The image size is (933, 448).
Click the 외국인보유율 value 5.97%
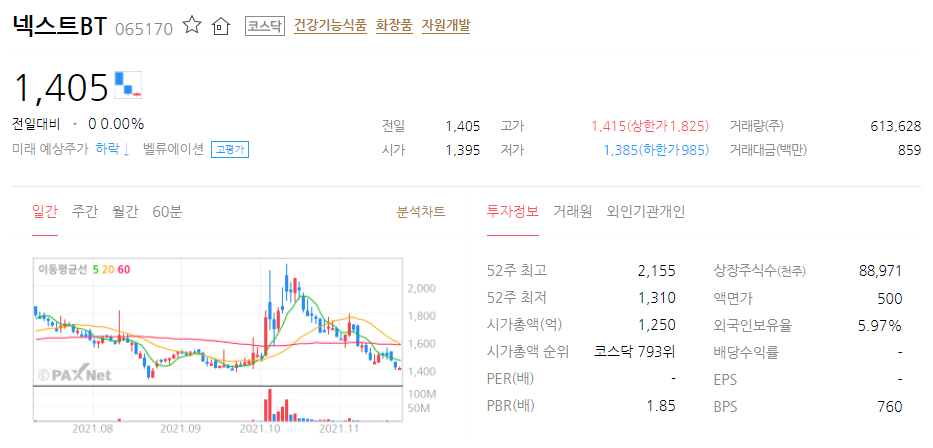[877, 325]
